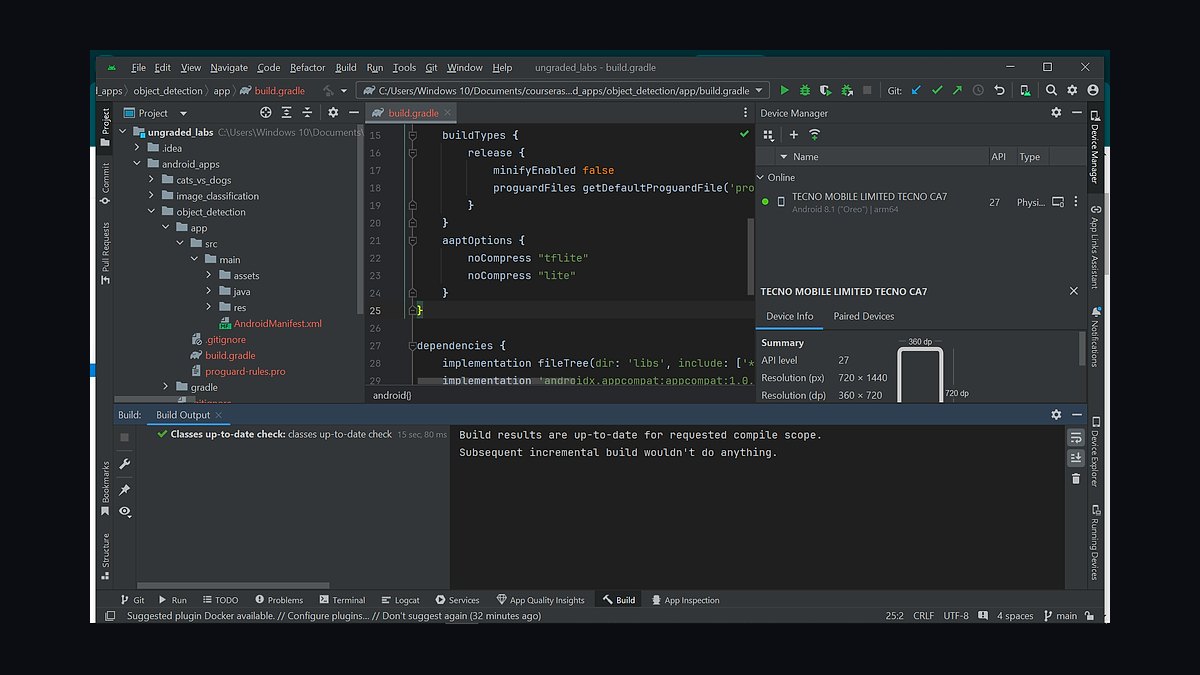Open App Quality Insights tool window
Screen dimensions: 1200x675
pyautogui.click(x=540, y=600)
